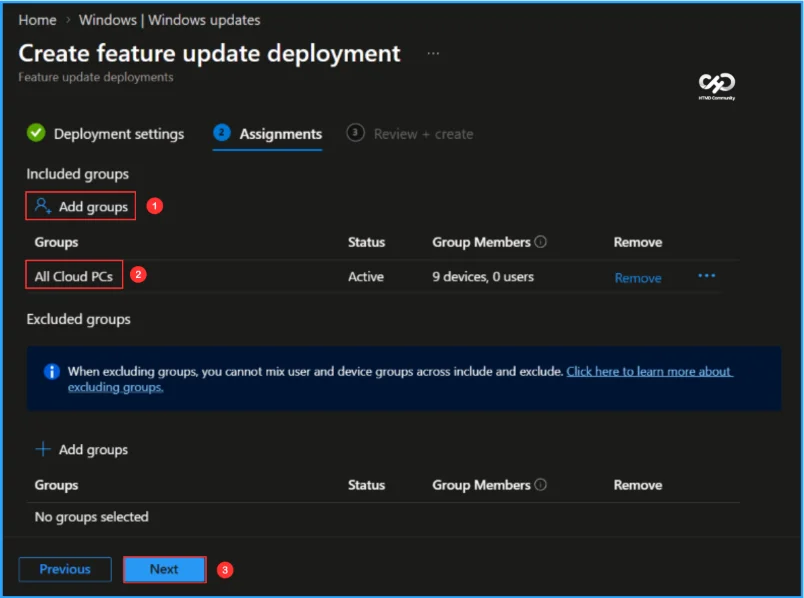Click the Groups column header in included table
804x598 pixels.
click(56, 242)
